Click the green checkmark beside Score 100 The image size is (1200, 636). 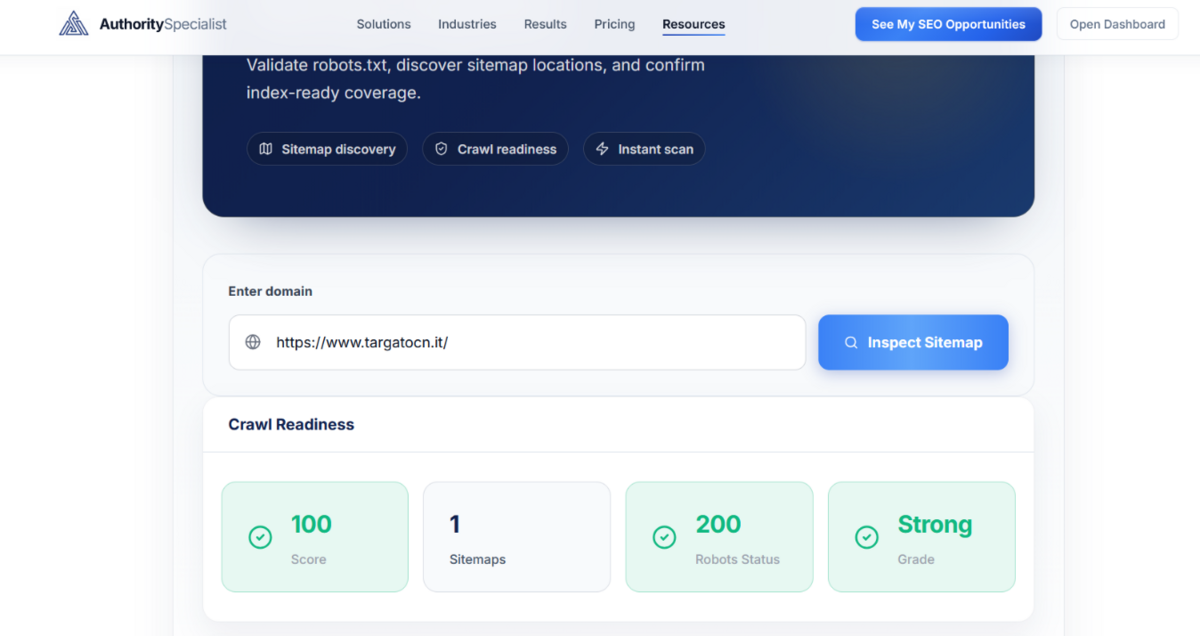point(260,538)
